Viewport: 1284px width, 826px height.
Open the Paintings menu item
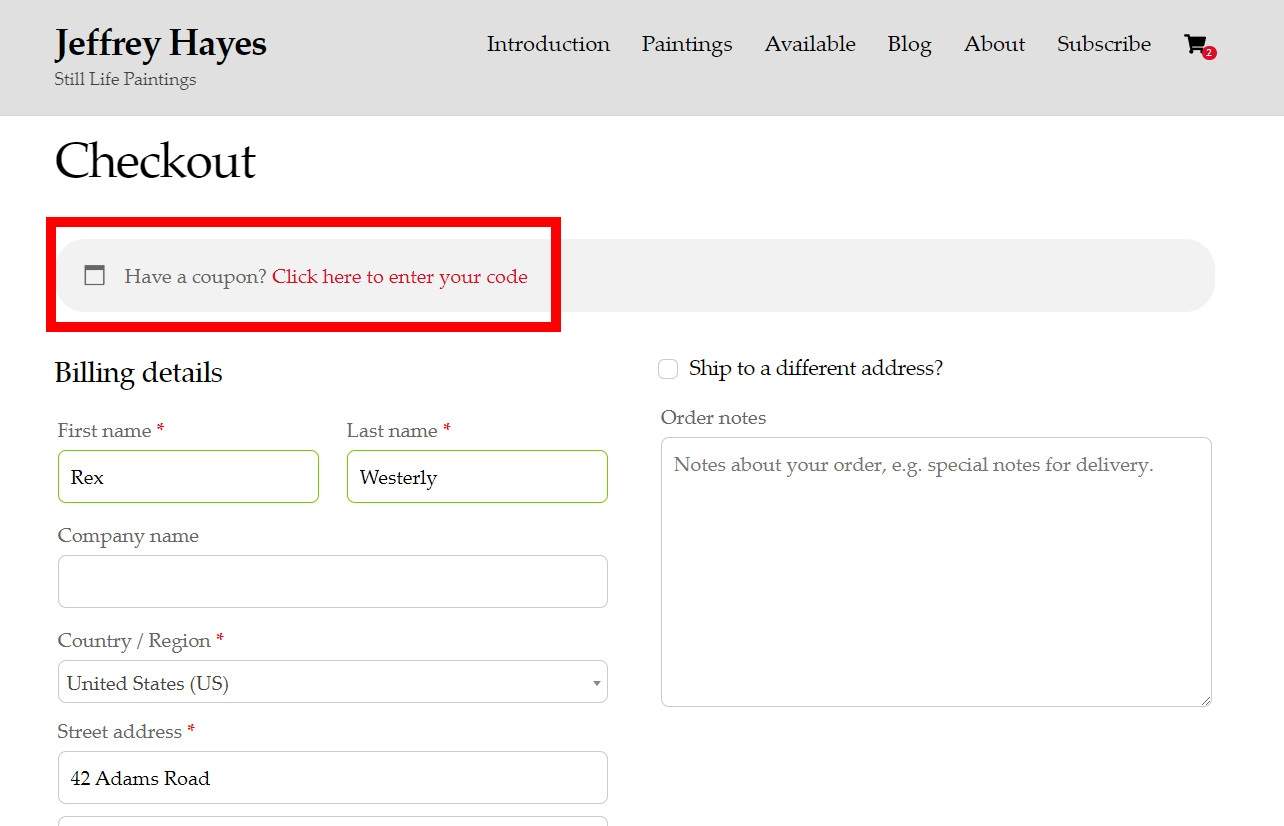point(687,44)
